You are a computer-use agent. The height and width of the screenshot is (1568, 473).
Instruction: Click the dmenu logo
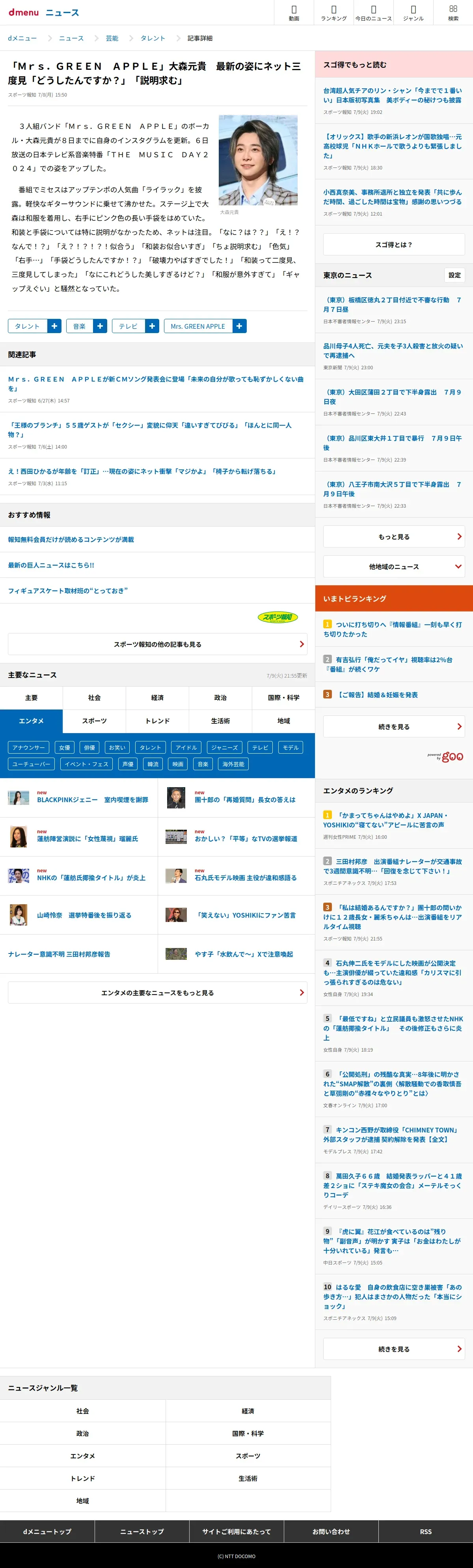coord(24,12)
